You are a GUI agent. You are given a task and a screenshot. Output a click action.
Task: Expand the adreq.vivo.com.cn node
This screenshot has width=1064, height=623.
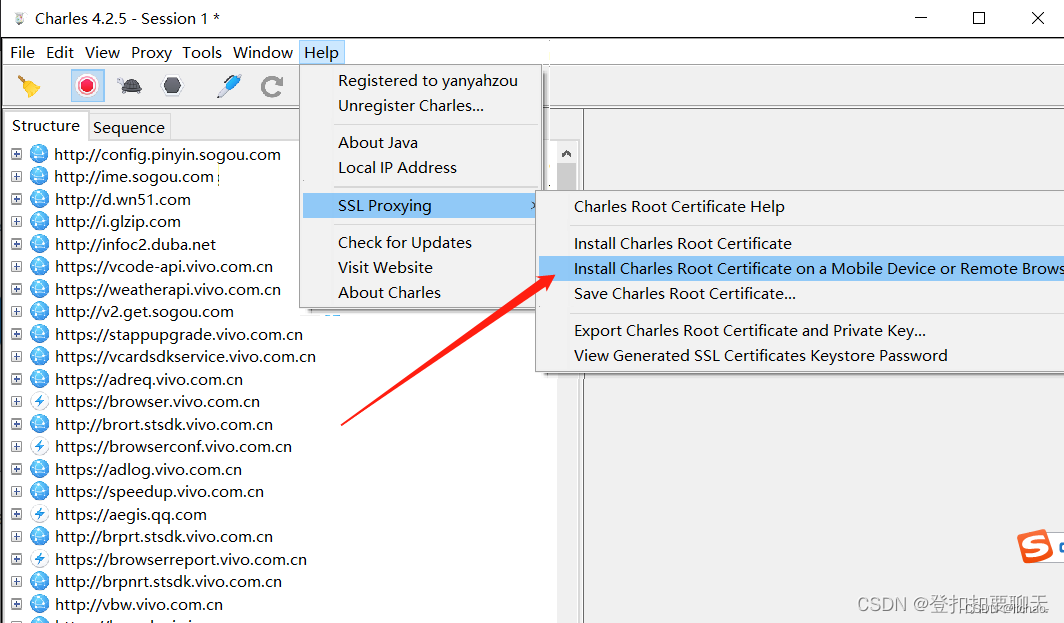click(x=16, y=379)
